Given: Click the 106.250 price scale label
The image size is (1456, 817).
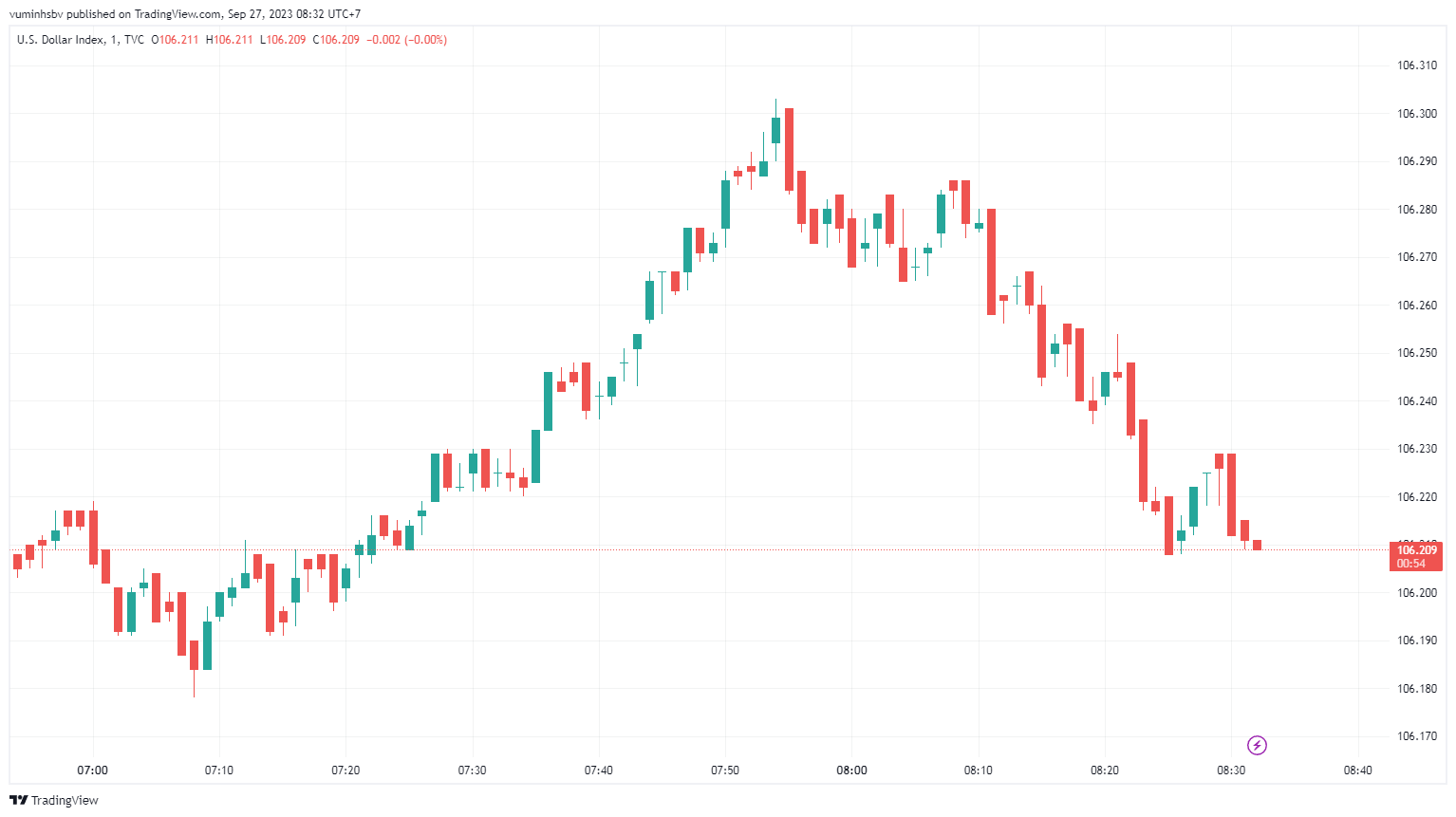Looking at the screenshot, I should click(x=1416, y=353).
